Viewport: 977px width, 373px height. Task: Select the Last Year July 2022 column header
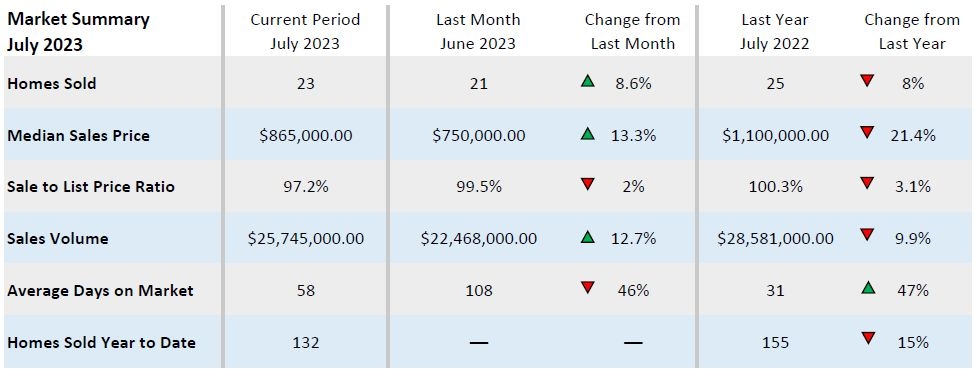775,32
